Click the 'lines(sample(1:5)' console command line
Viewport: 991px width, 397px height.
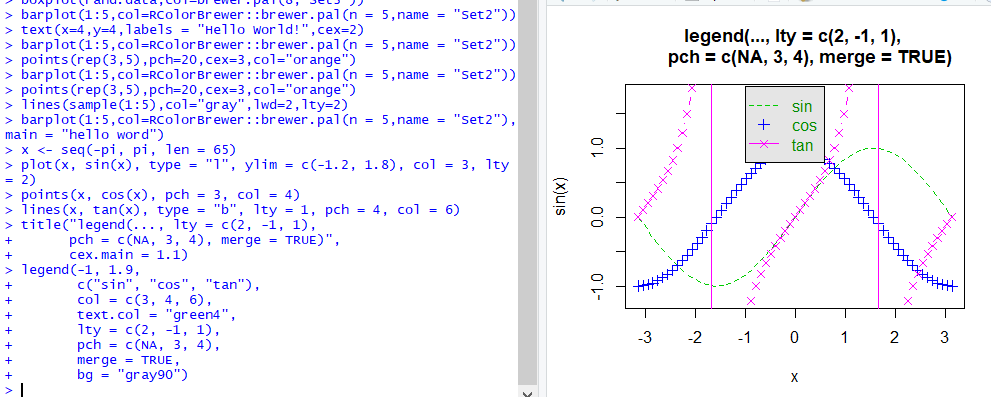[x=176, y=104]
